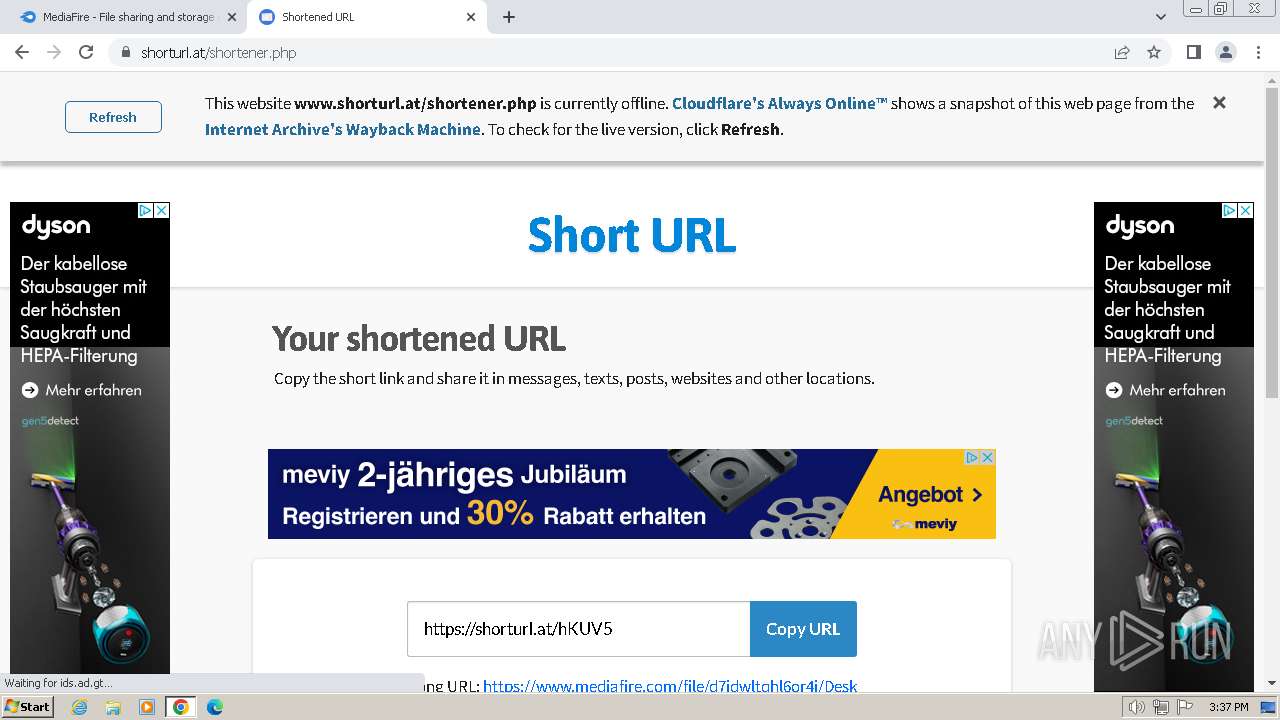1280x720 pixels.
Task: Open File Explorer from taskbar
Action: (113, 707)
